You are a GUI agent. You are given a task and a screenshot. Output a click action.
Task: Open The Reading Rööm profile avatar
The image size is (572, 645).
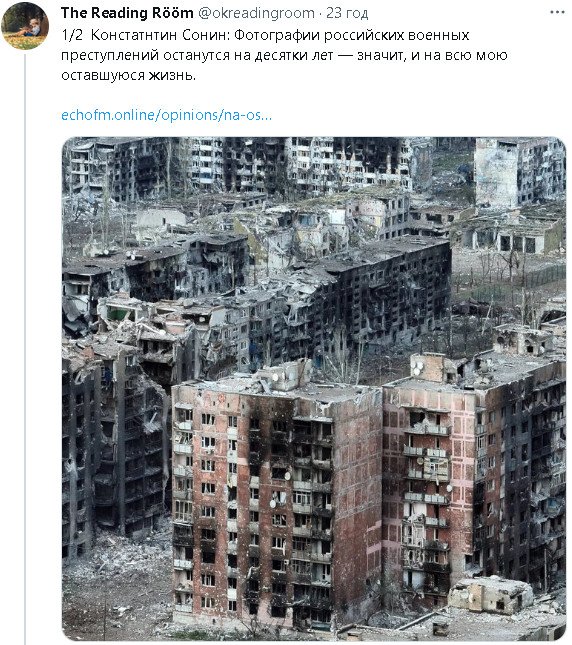(x=25, y=26)
